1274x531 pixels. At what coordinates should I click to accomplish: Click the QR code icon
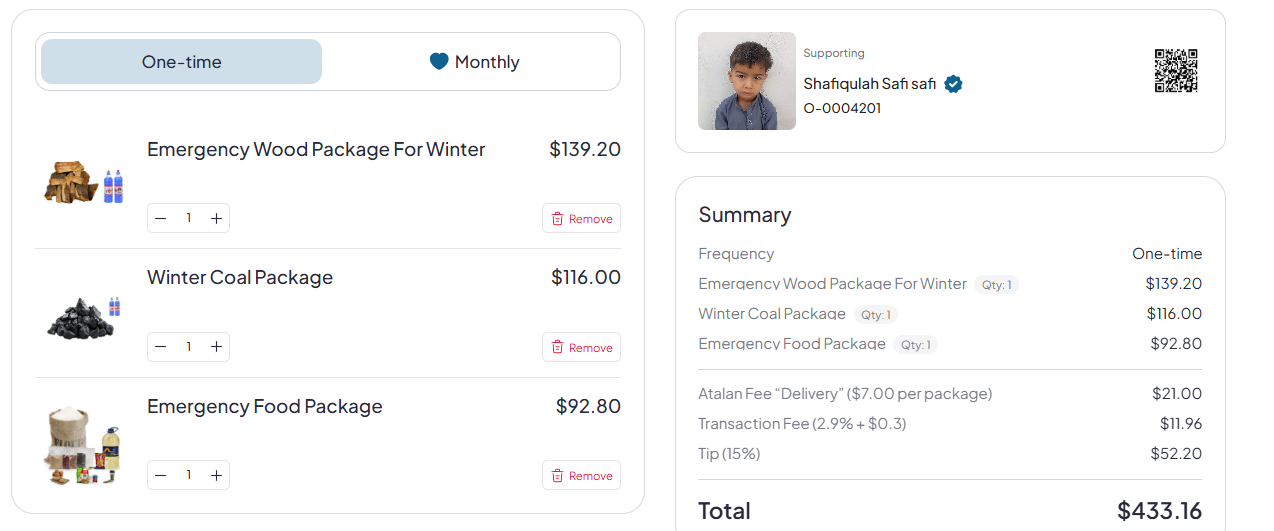coord(1176,71)
